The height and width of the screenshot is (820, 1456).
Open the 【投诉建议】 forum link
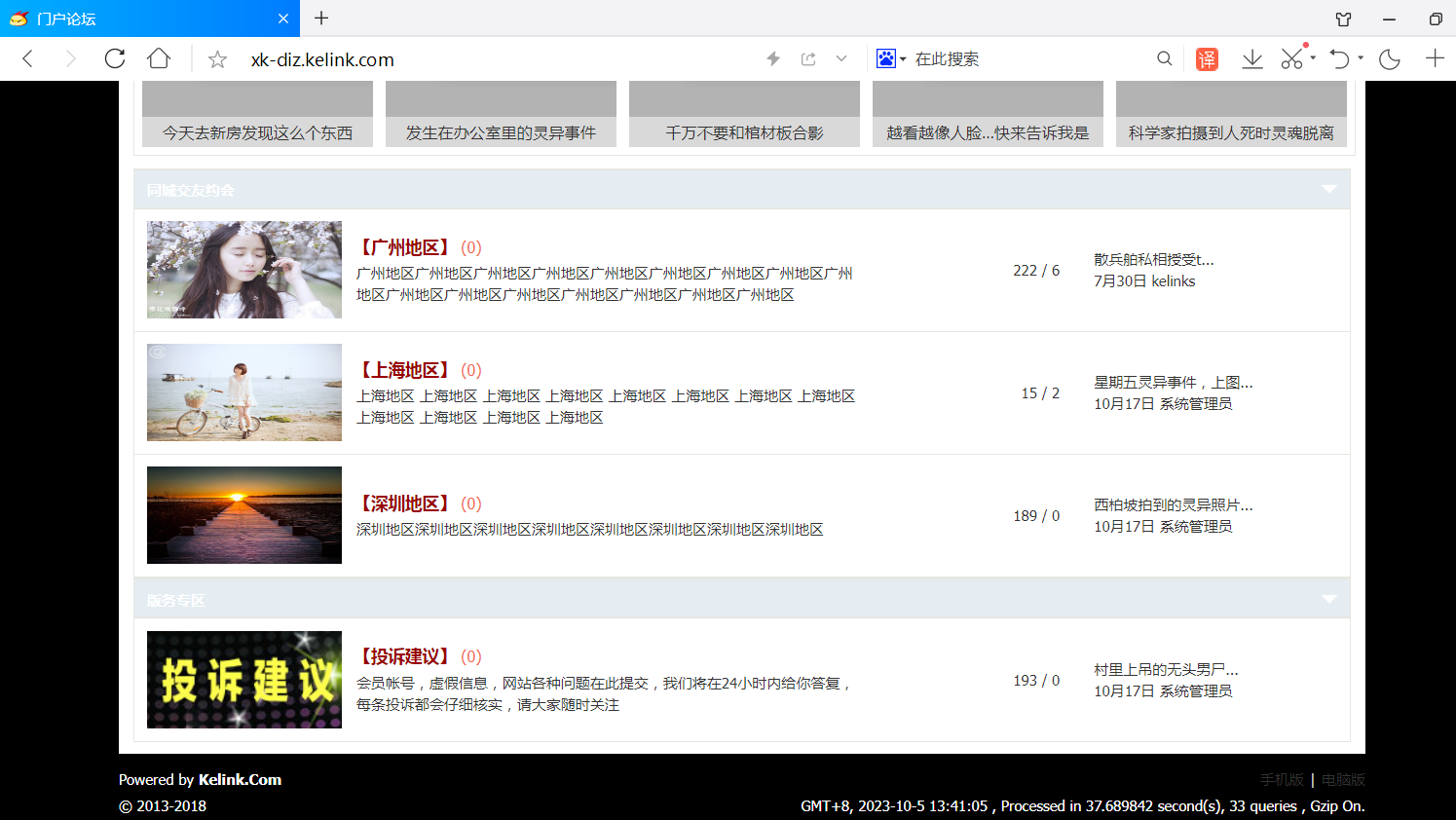point(405,656)
